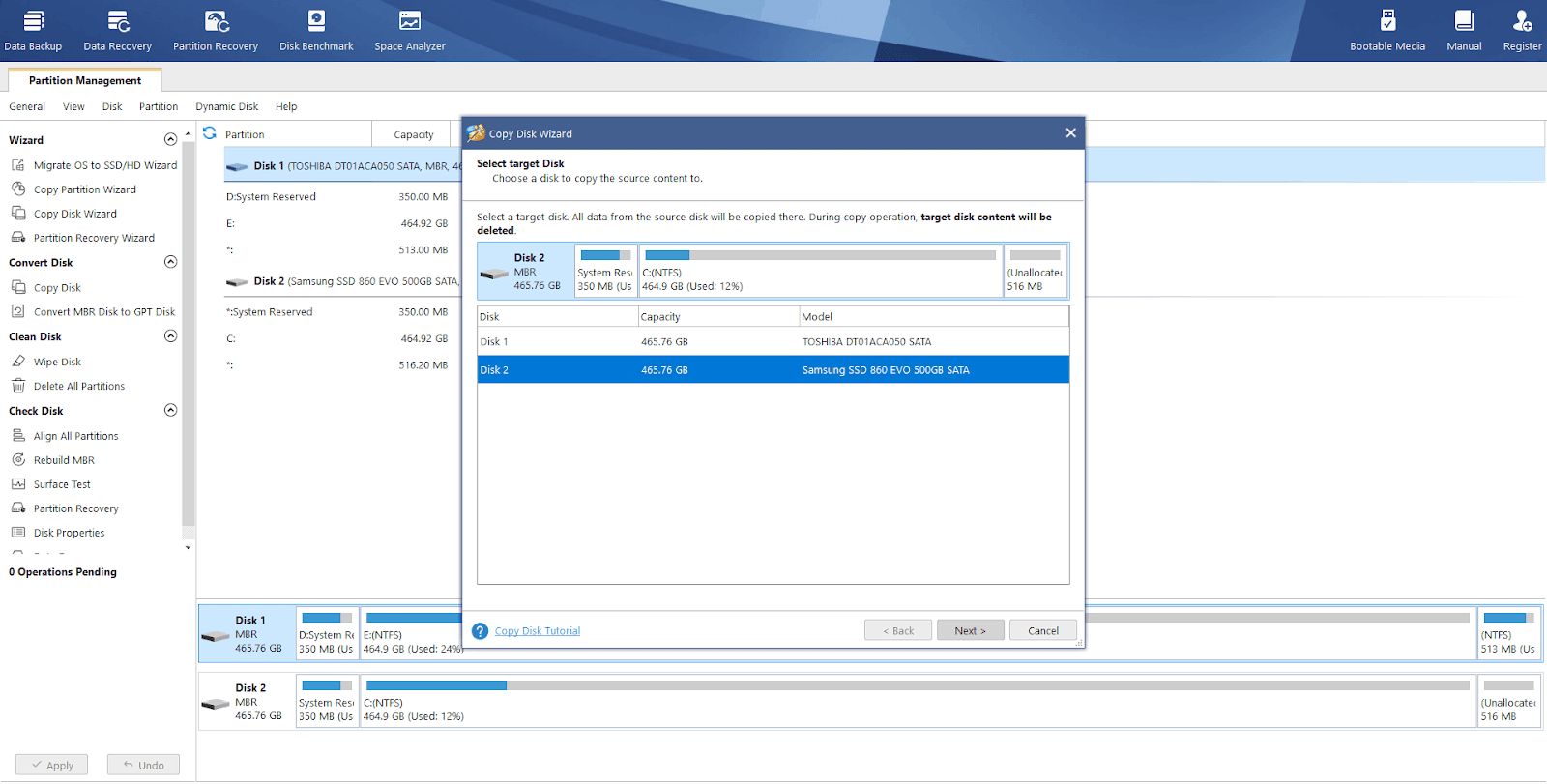The height and width of the screenshot is (784, 1547).
Task: Click Capacity column header in wizard
Action: tap(717, 317)
